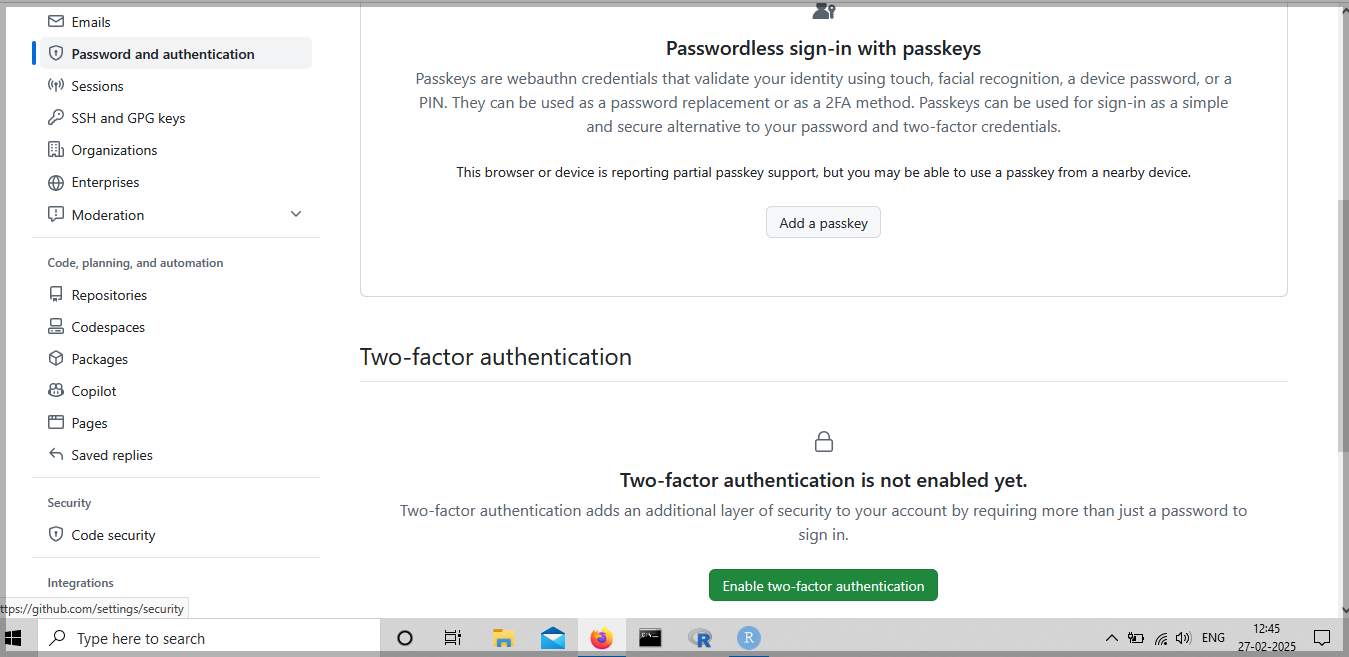Expand the Moderation chevron
This screenshot has width=1349, height=657.
pyautogui.click(x=296, y=214)
